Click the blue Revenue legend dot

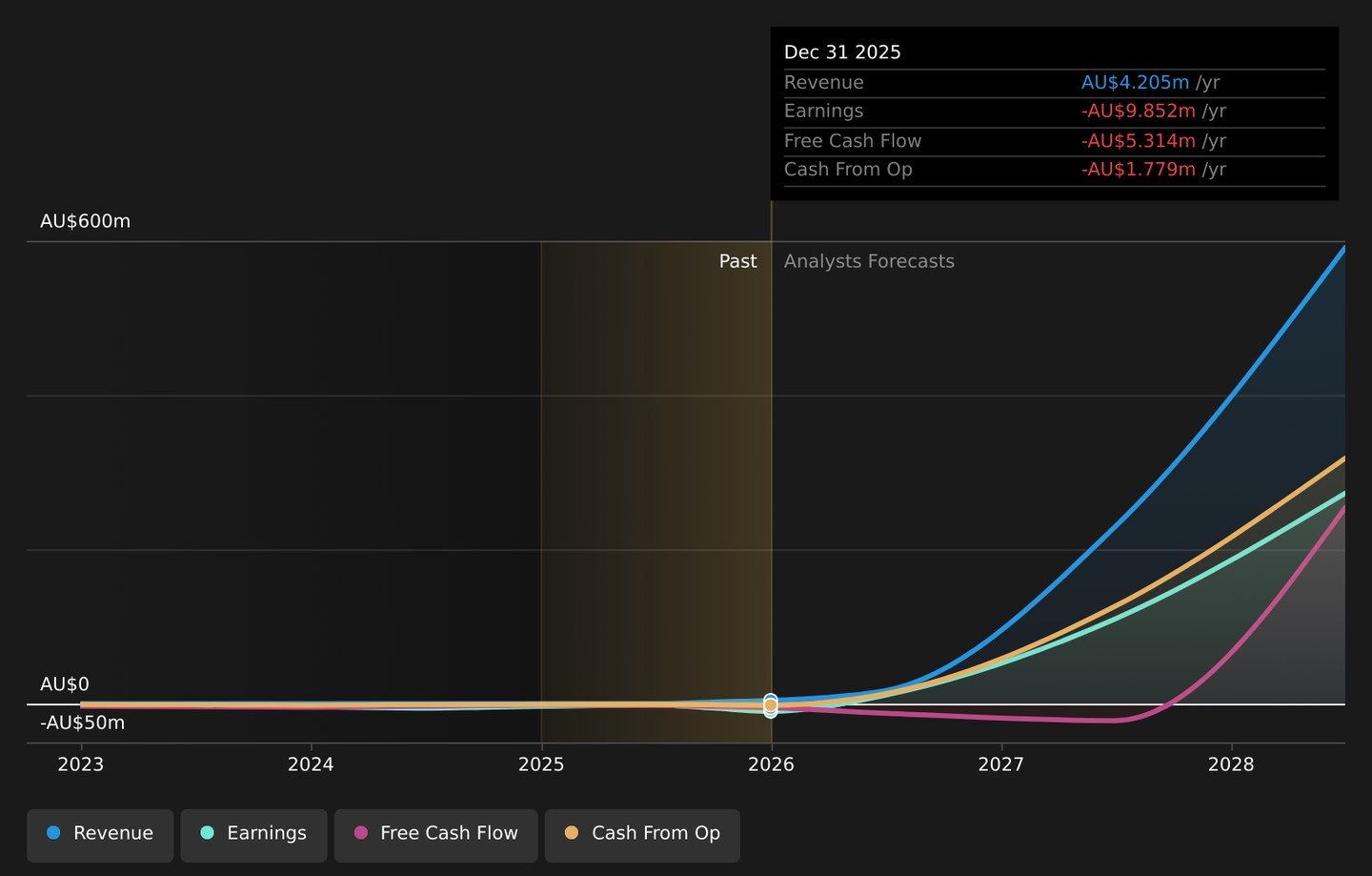tap(53, 833)
